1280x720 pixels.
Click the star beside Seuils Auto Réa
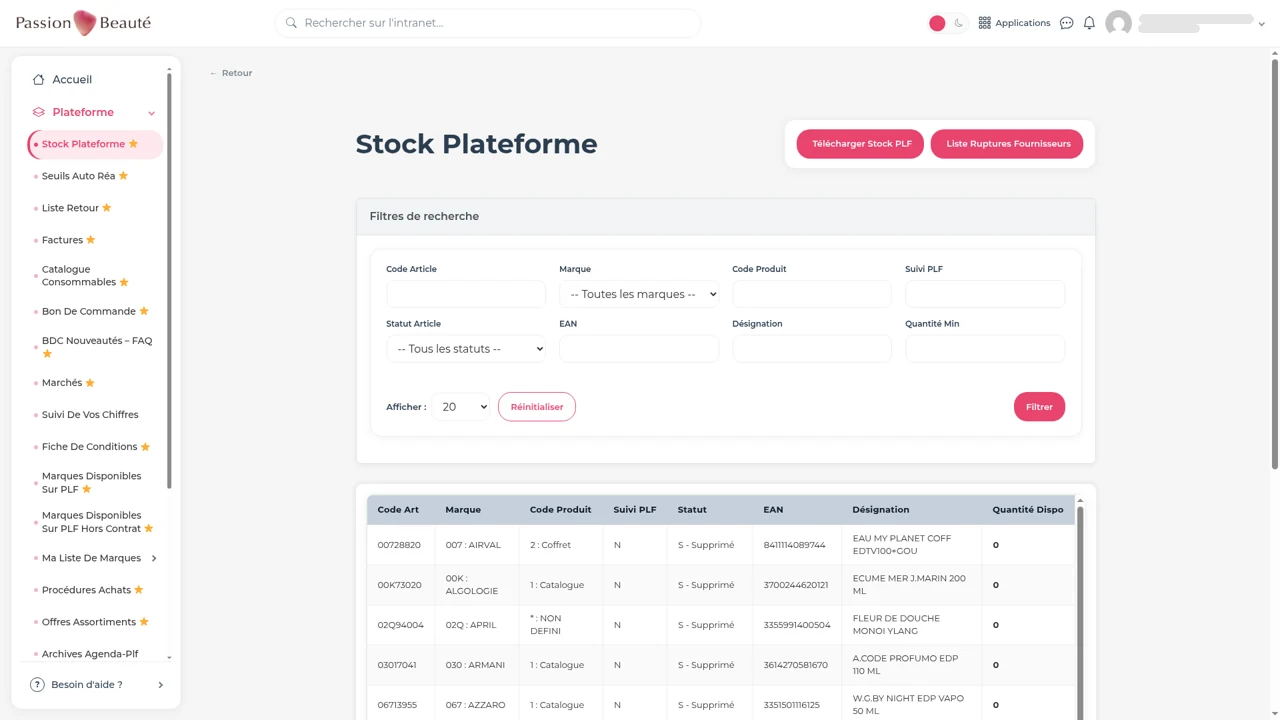124,176
